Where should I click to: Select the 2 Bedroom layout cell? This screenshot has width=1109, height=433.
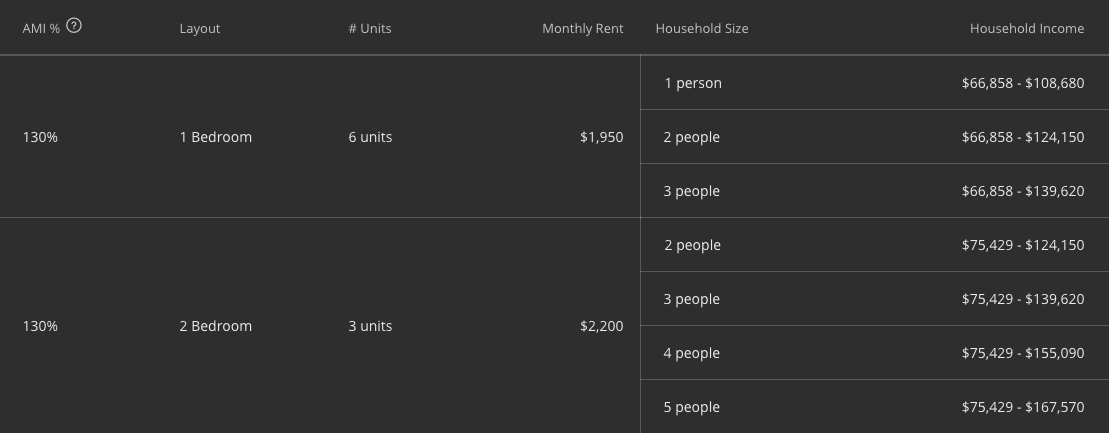point(216,326)
